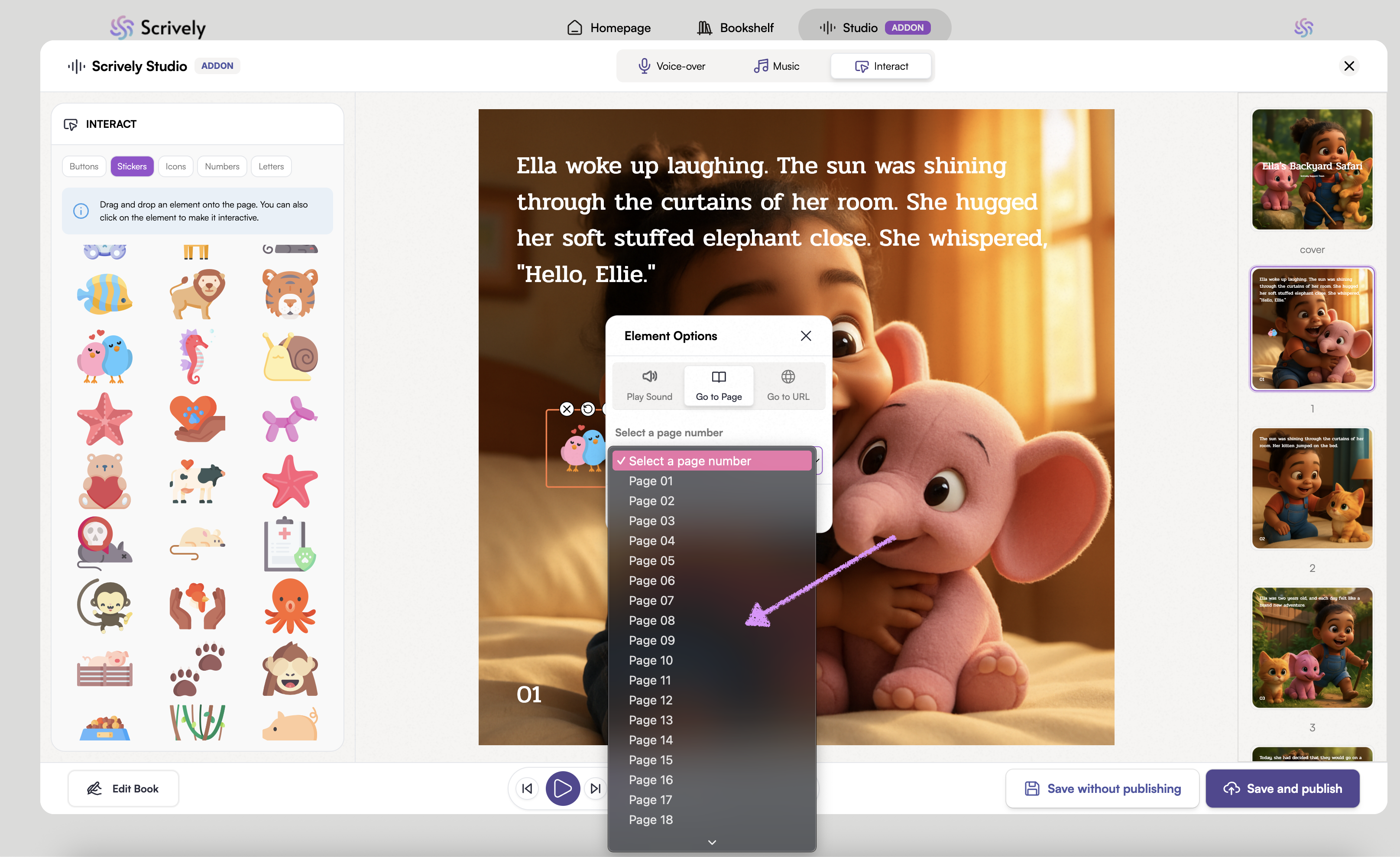
Task: Rotate the placed sticker using the rotate handle
Action: coord(587,409)
